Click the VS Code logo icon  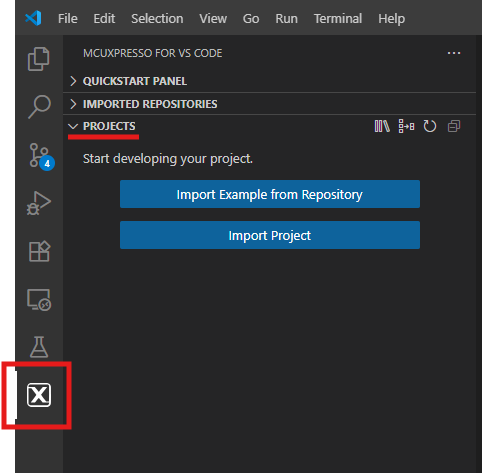click(x=33, y=18)
